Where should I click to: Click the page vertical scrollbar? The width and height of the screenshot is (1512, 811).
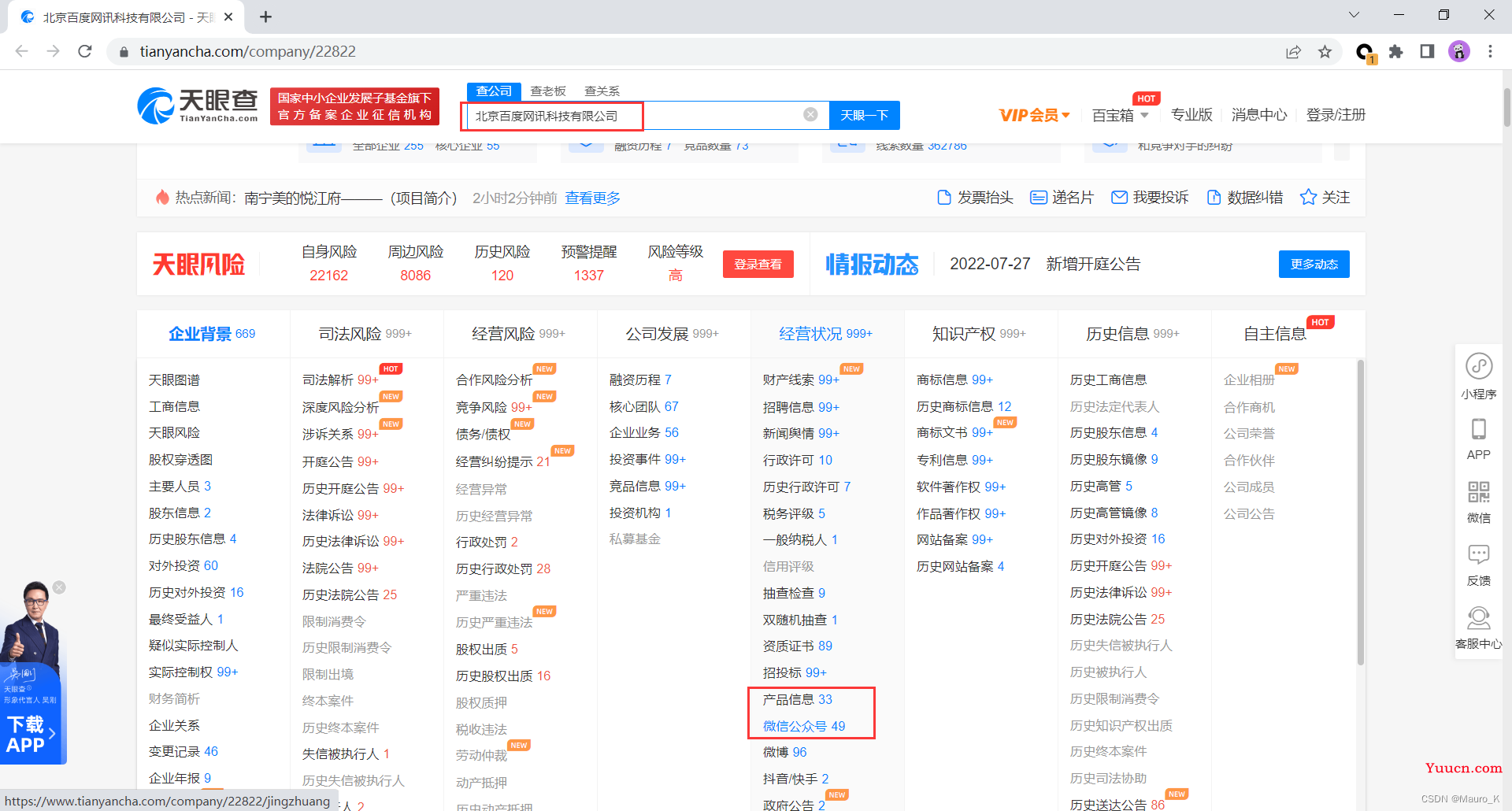[x=1506, y=106]
